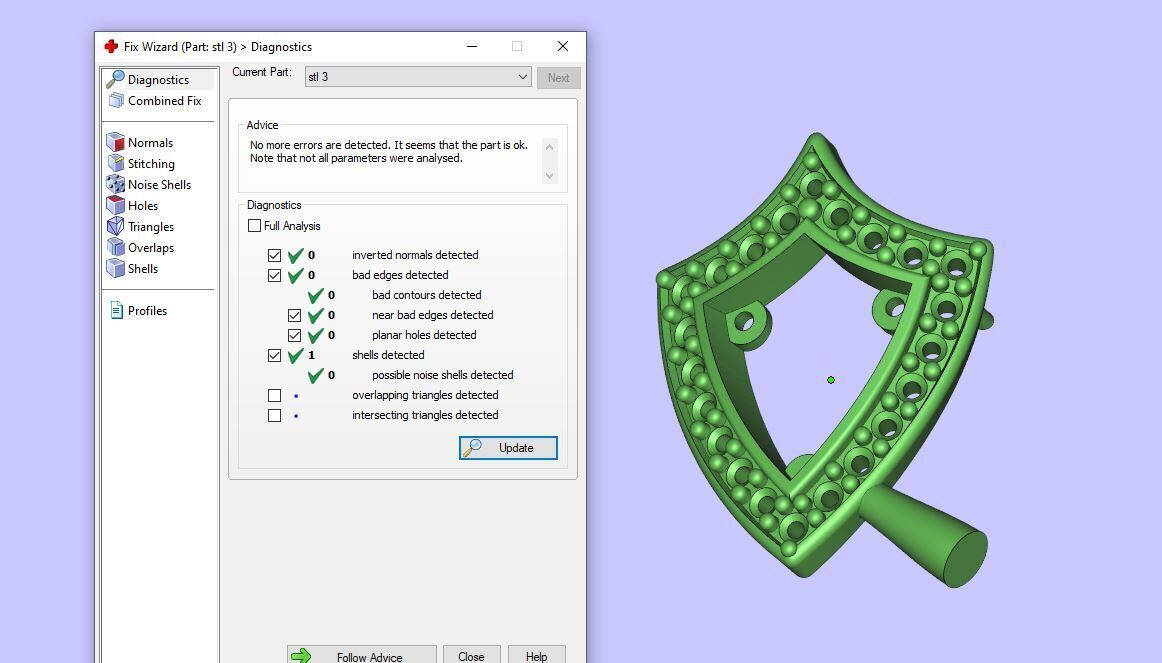Click the Combined Fix icon

coord(116,100)
